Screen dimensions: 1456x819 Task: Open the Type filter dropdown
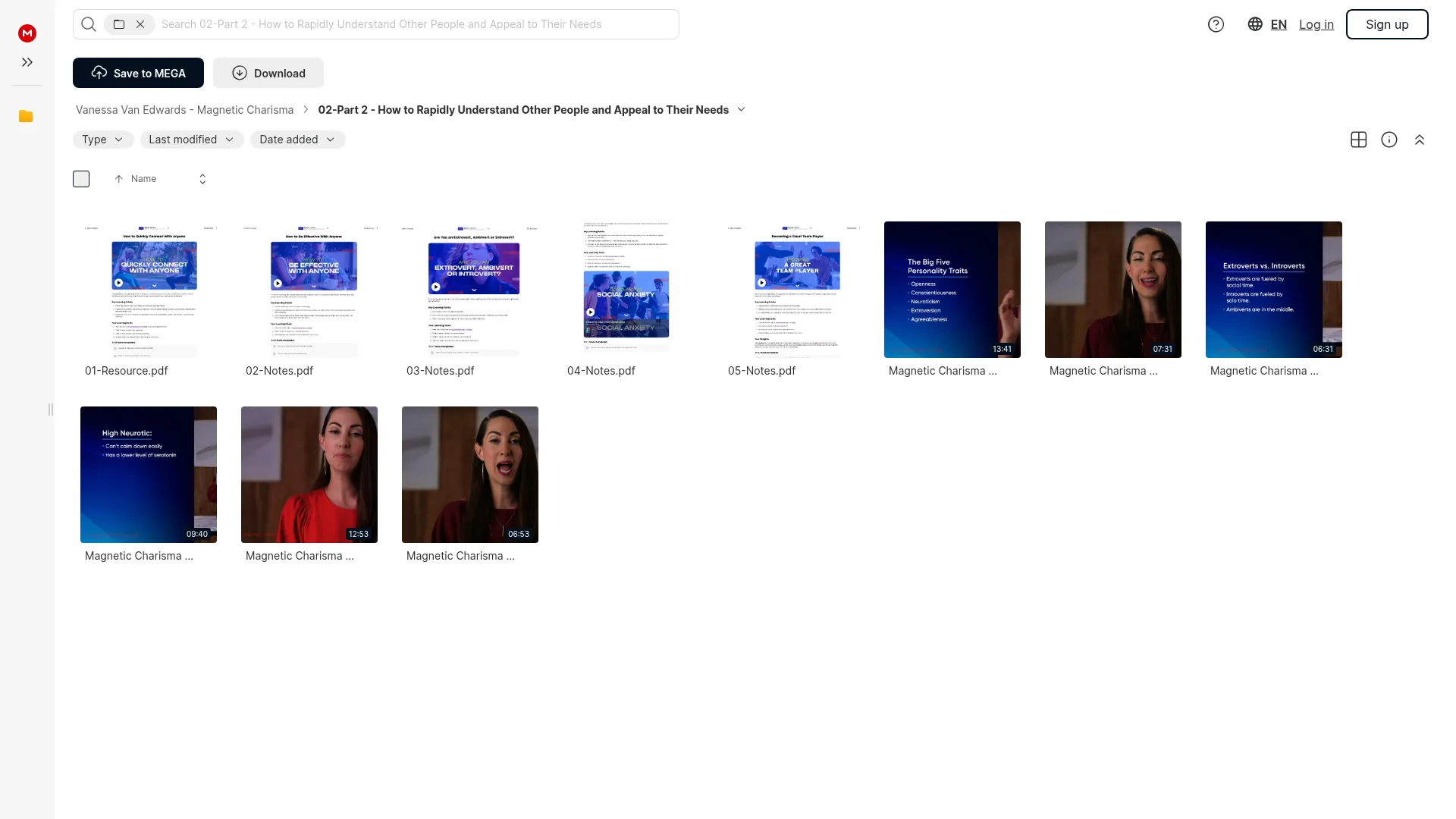pos(103,140)
